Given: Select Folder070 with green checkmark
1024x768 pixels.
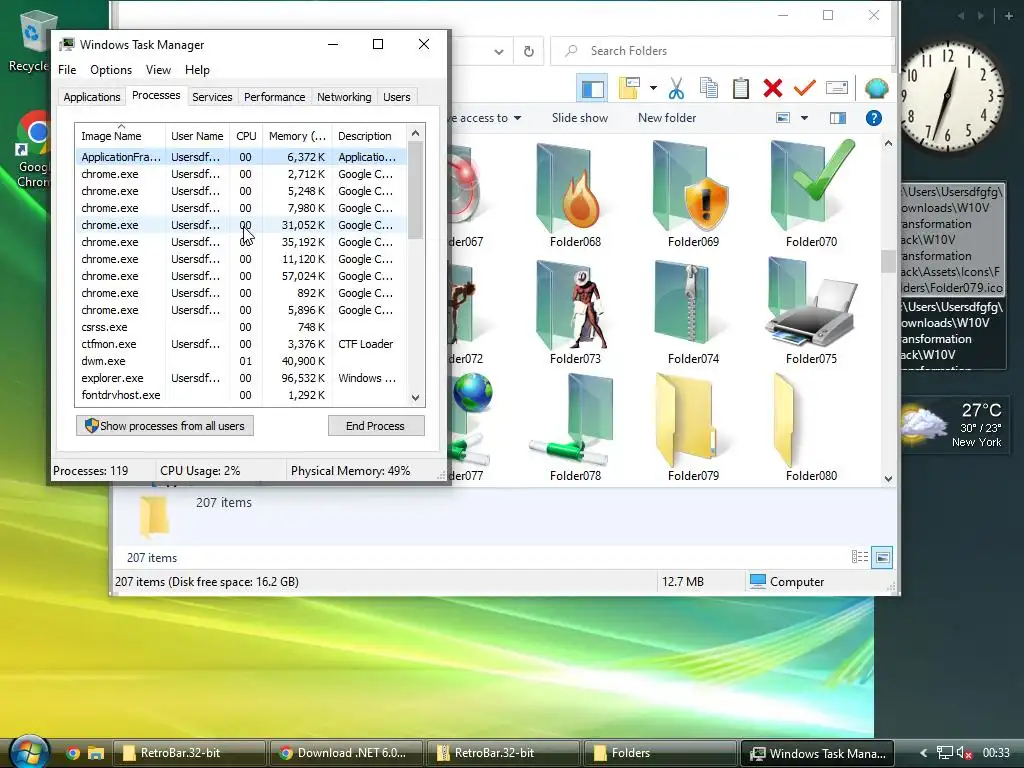Looking at the screenshot, I should [x=811, y=195].
